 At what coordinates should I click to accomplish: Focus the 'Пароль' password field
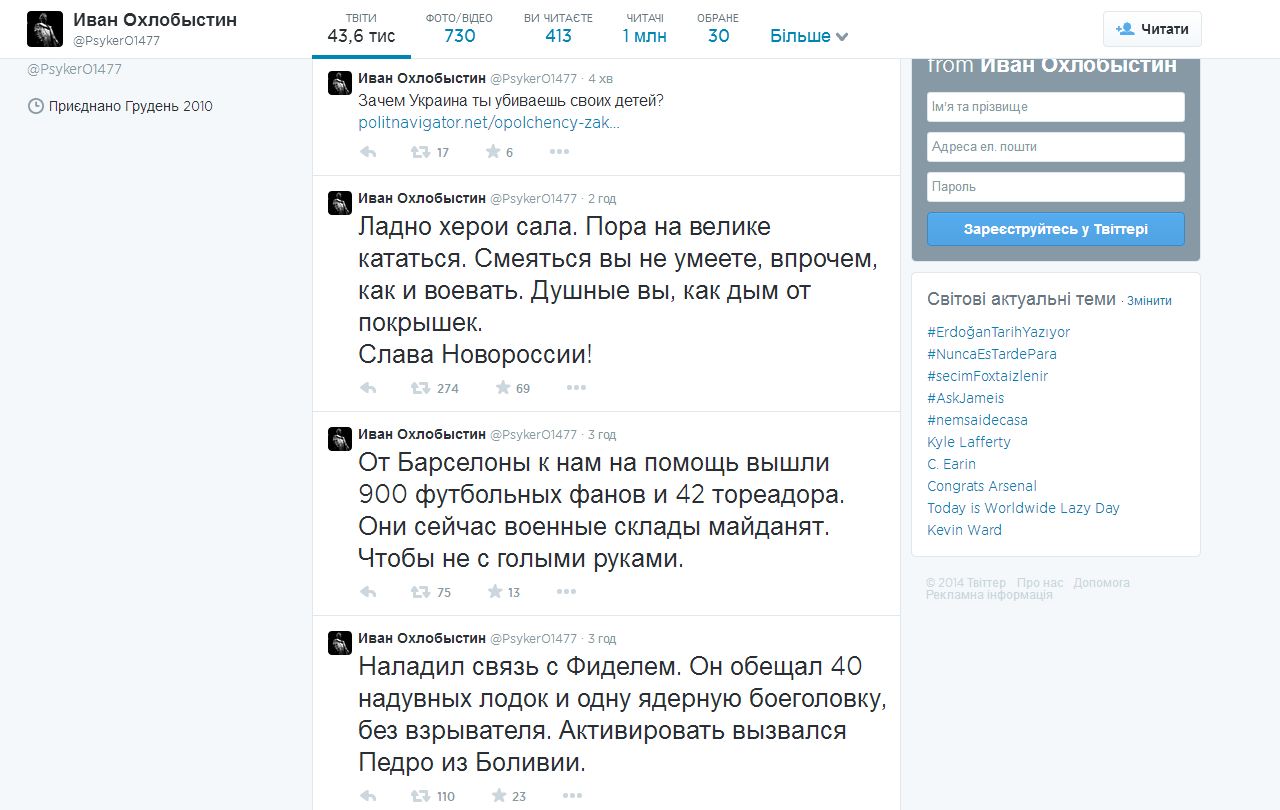point(1056,187)
